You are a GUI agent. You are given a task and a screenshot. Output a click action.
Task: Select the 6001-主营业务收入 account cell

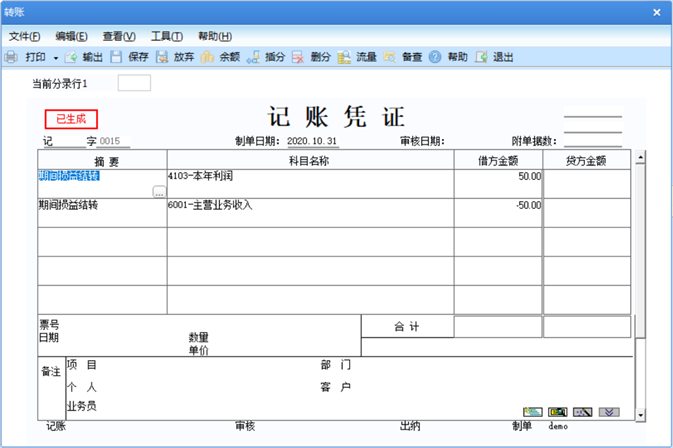(x=310, y=213)
